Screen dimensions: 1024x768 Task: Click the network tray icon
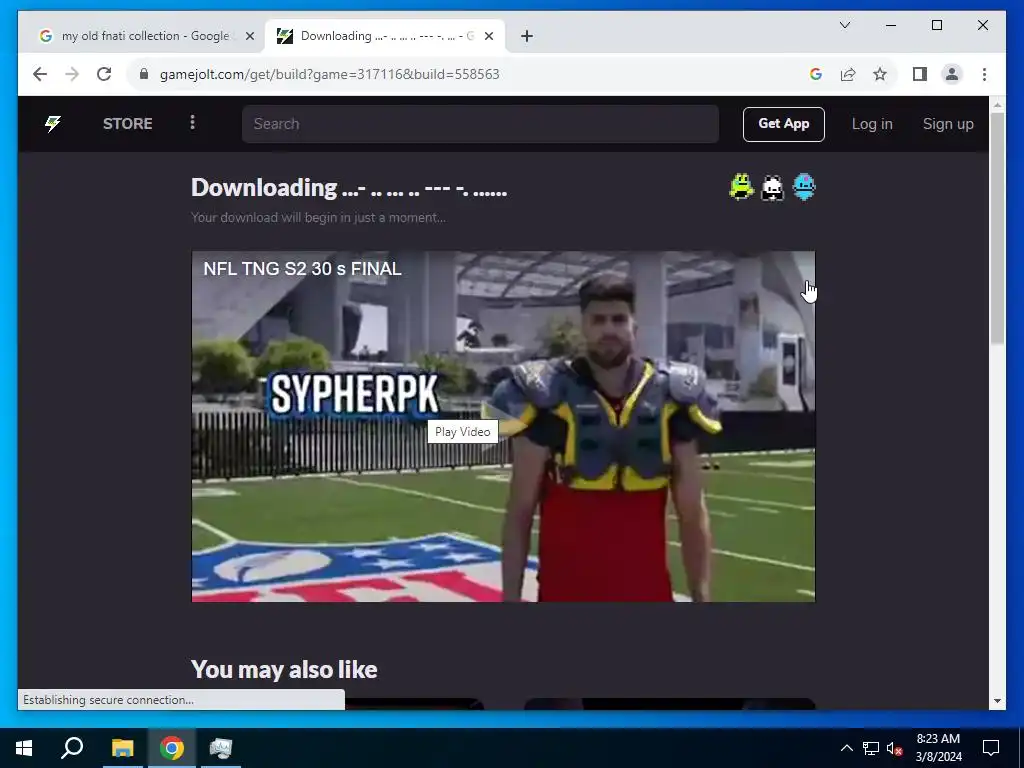pos(871,748)
